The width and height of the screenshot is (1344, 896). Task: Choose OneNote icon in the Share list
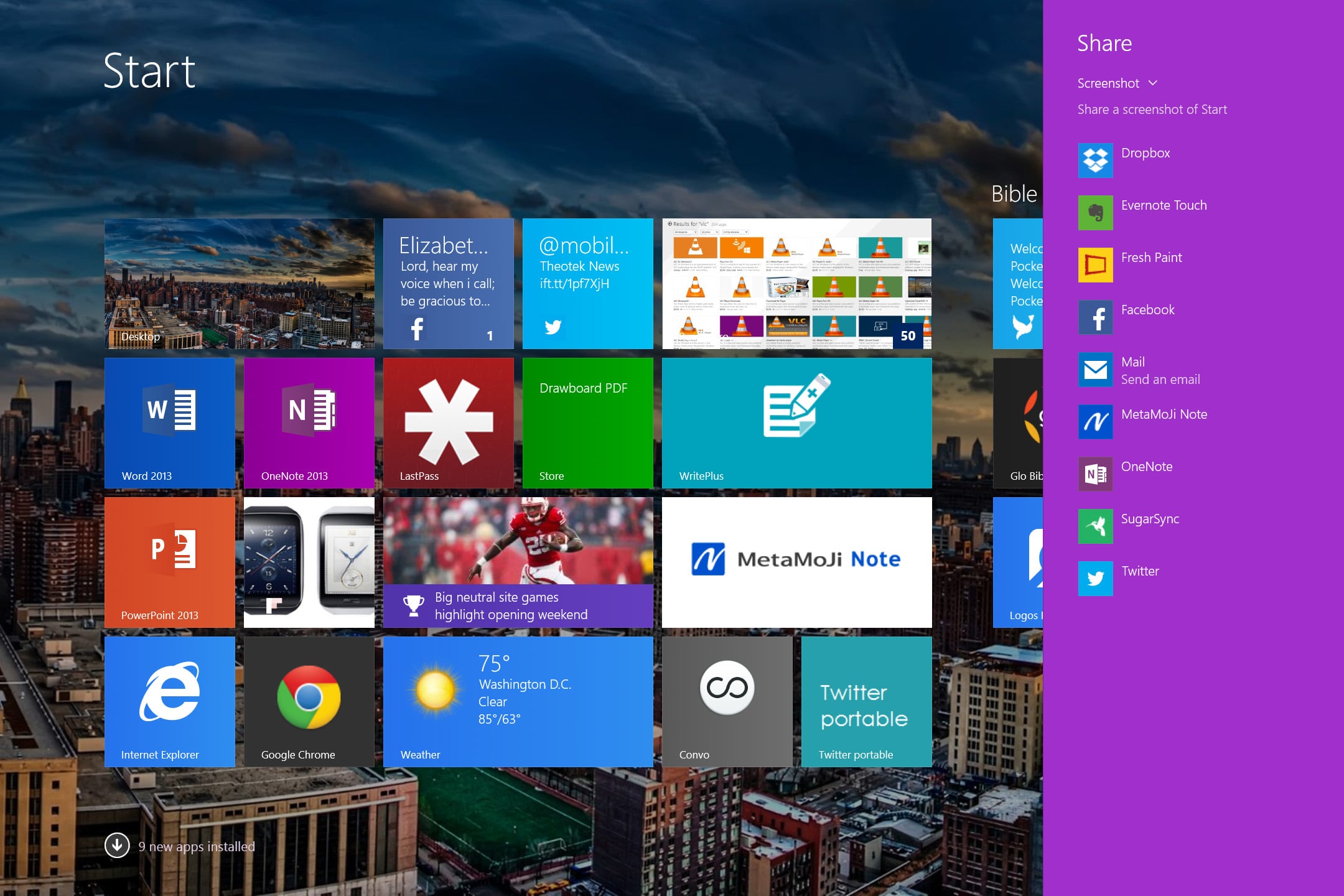(x=1095, y=474)
